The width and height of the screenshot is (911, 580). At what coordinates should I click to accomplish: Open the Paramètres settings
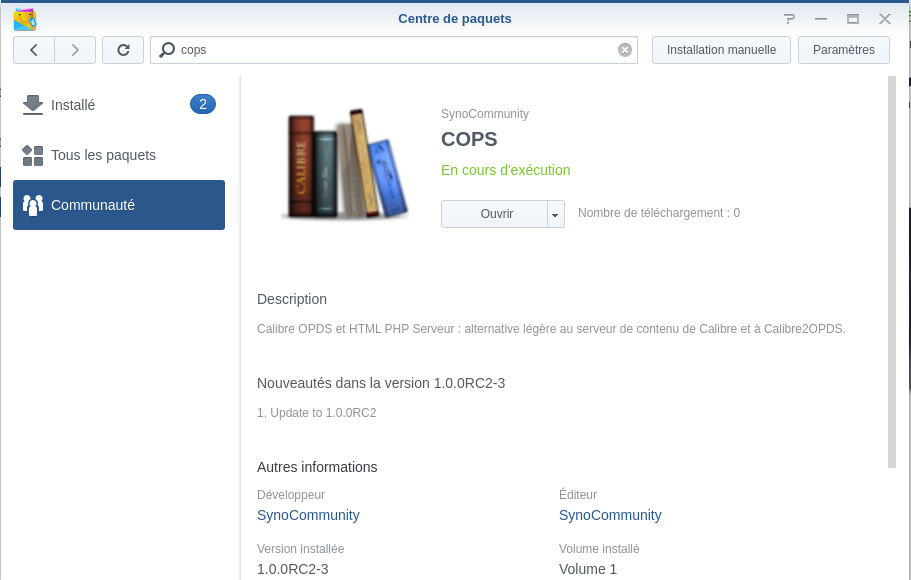(x=843, y=50)
